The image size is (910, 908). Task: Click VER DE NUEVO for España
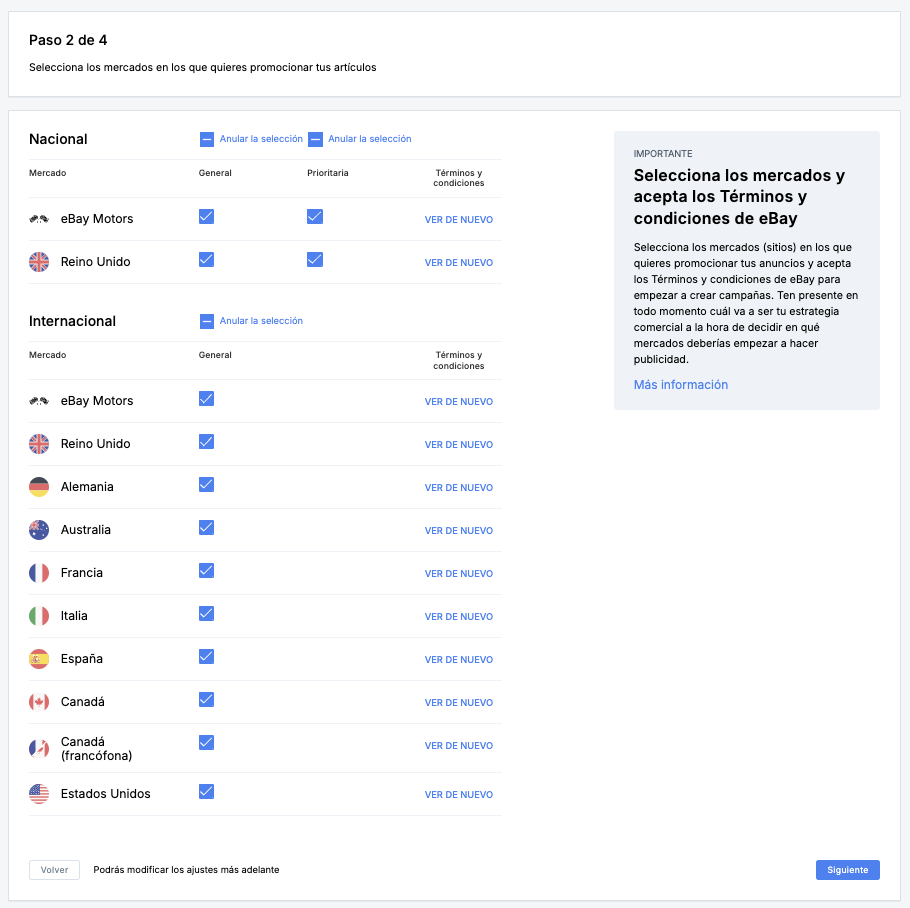[x=458, y=660]
